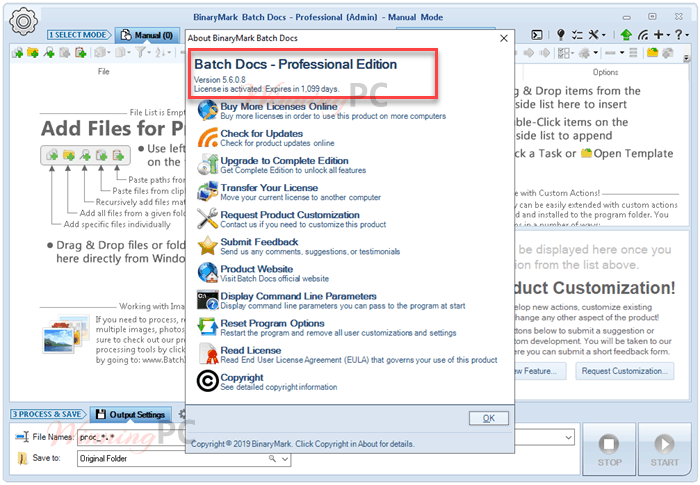The width and height of the screenshot is (700, 485).
Task: Expand the combo box arrow right of dialog
Action: pos(569,437)
